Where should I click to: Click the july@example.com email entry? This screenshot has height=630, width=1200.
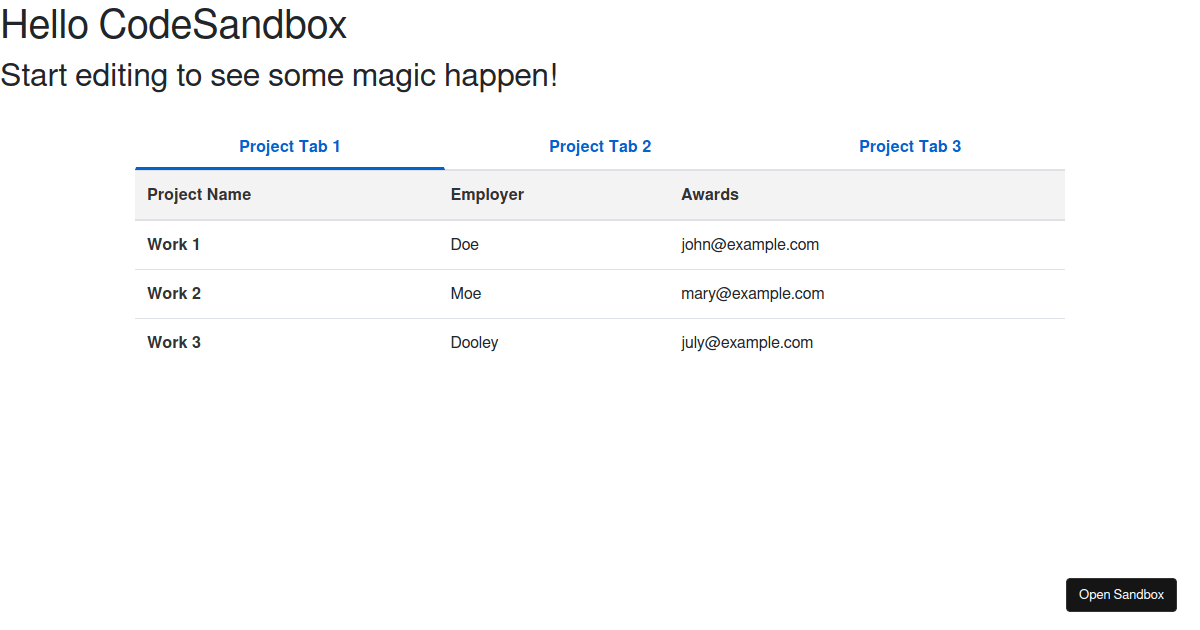tap(747, 342)
